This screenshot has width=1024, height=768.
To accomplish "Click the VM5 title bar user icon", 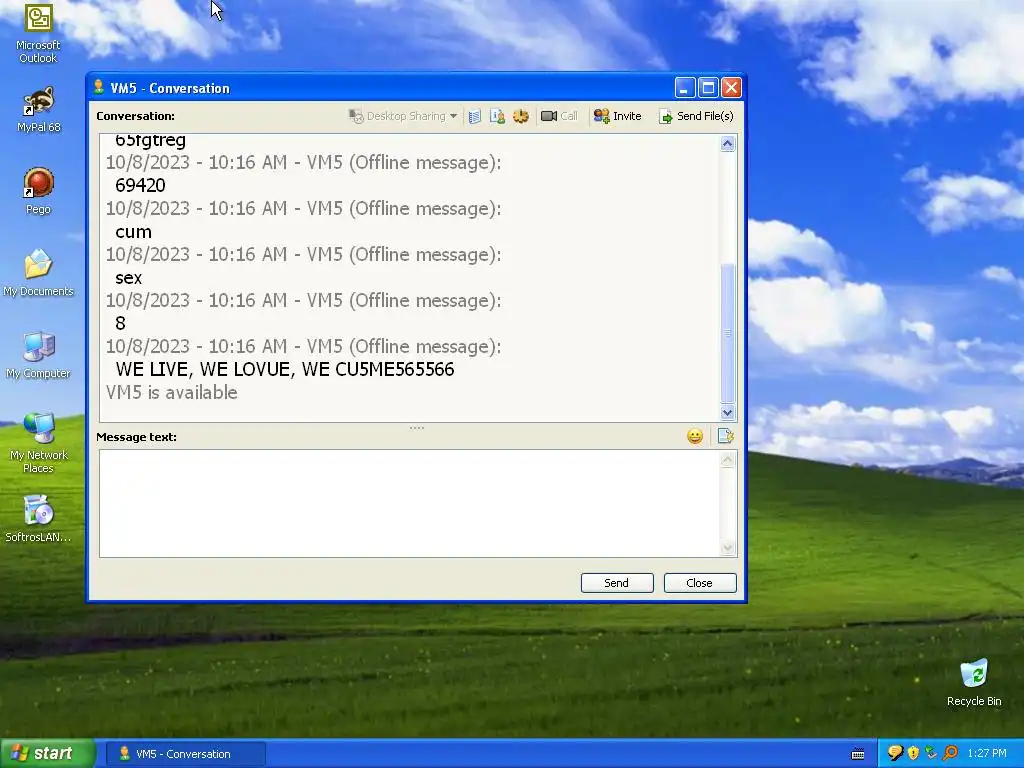I will pos(99,88).
